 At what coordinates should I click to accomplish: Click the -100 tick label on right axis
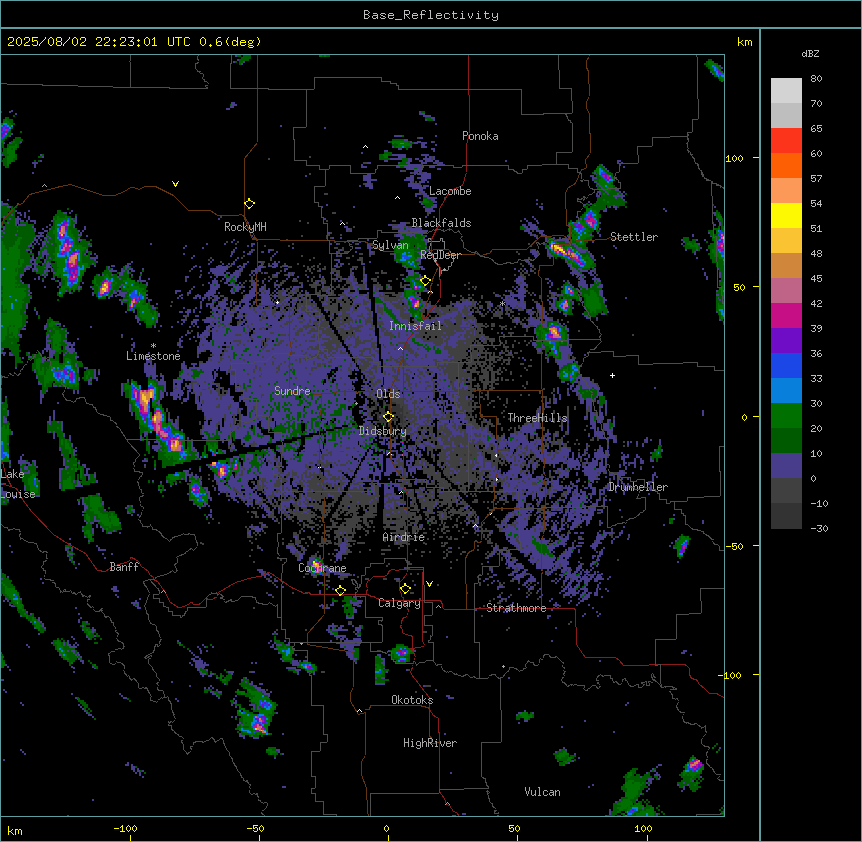[731, 675]
